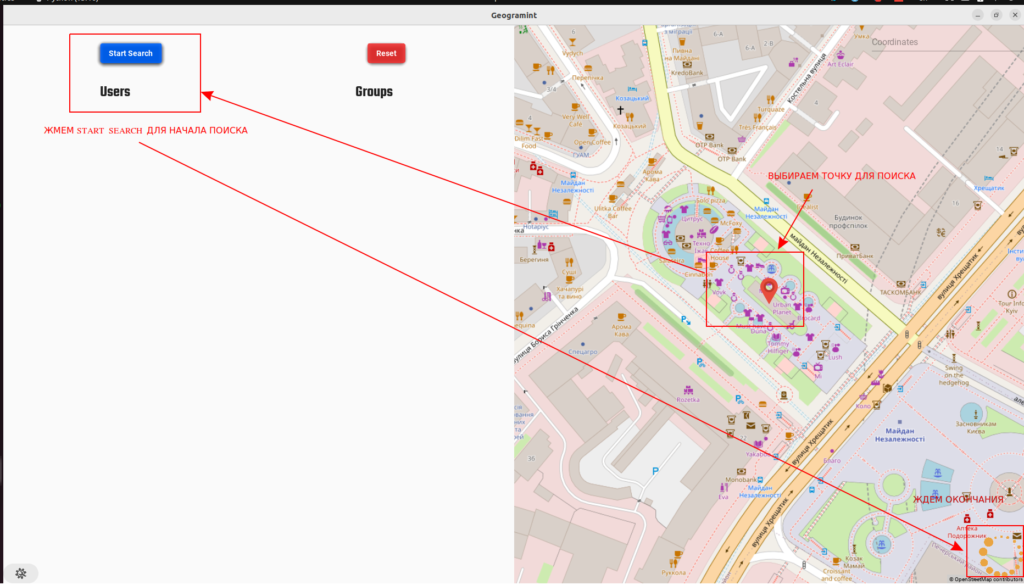Image resolution: width=1024 pixels, height=585 pixels.
Task: Click the red location pin marker
Action: 771,290
